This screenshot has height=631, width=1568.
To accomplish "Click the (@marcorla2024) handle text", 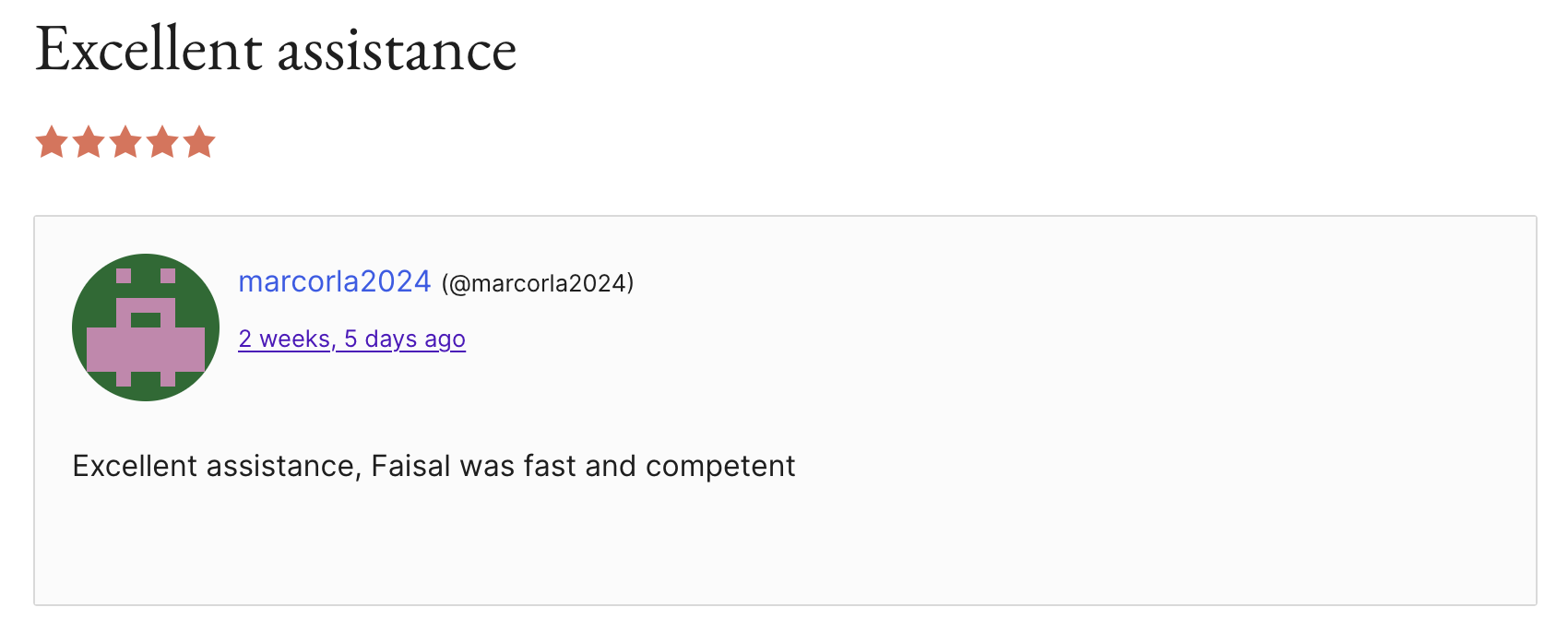I will point(538,283).
